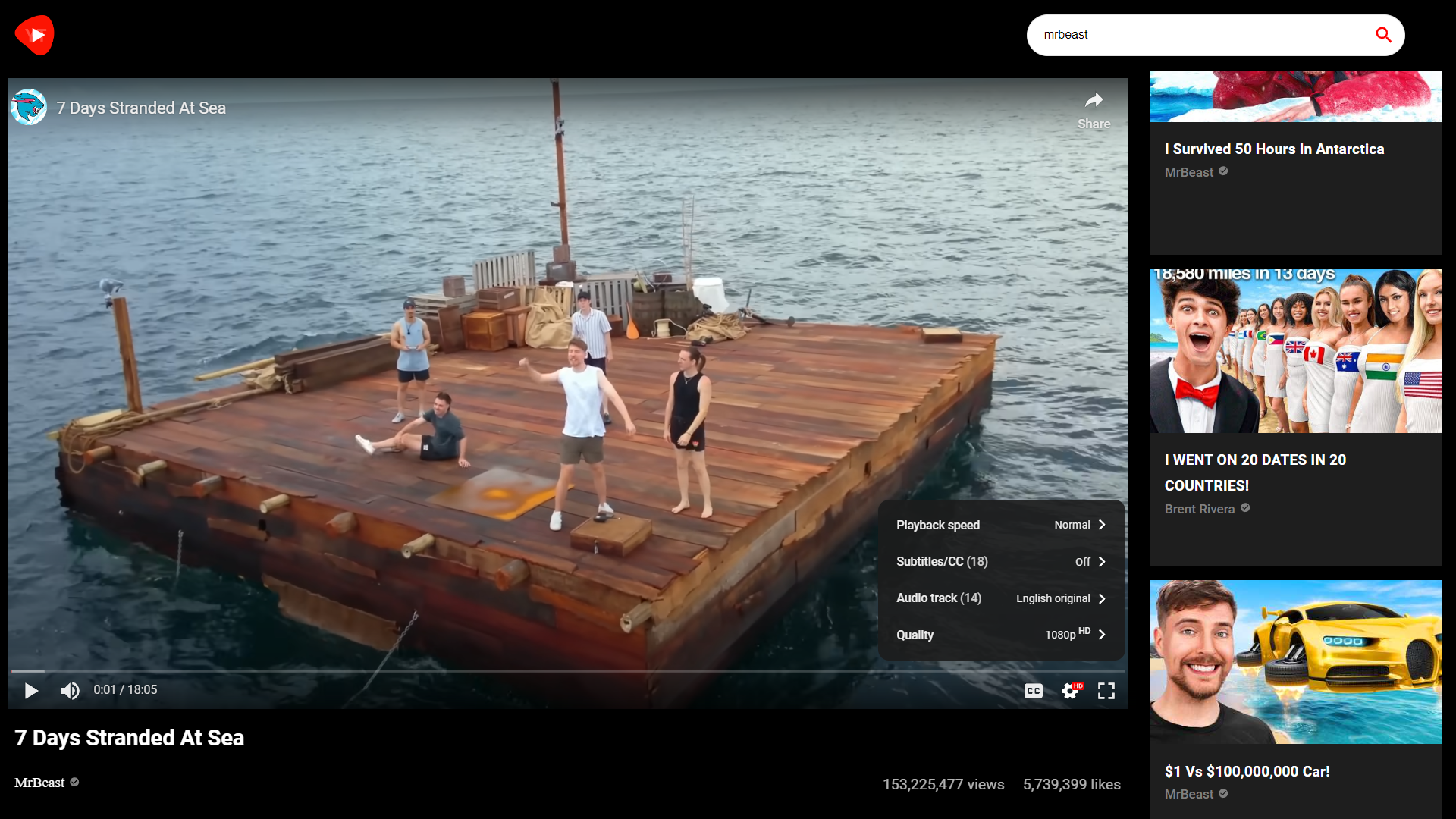Click the settings gear icon
This screenshot has width=1456, height=819.
[x=1070, y=690]
